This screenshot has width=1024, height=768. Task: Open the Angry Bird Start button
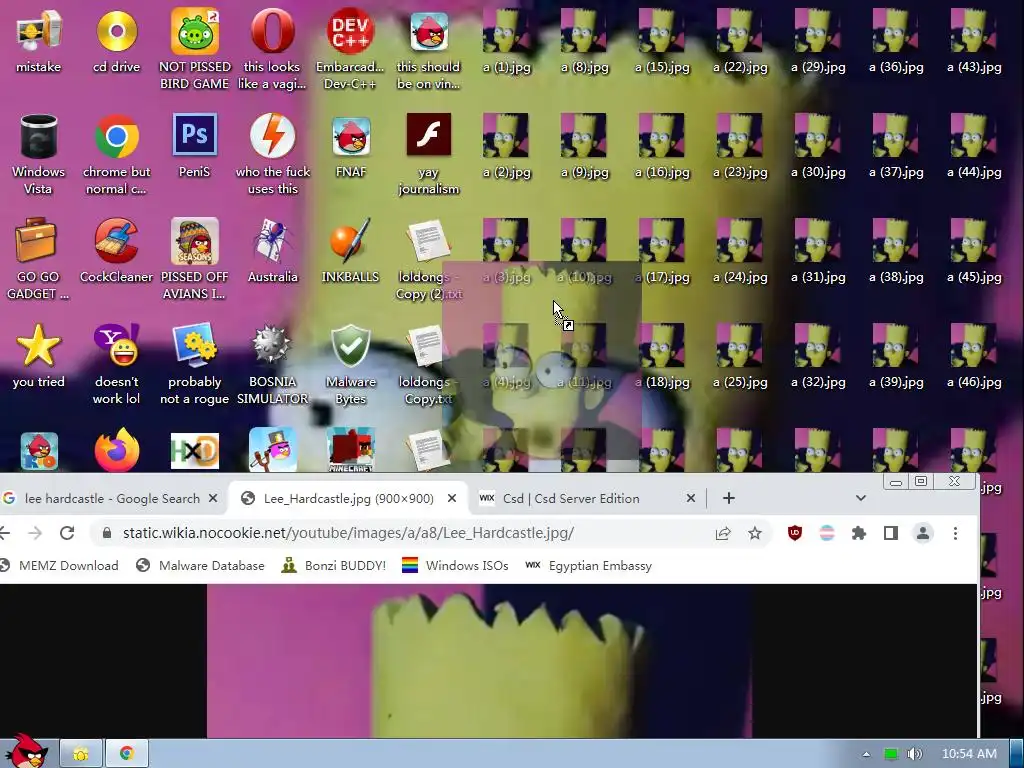point(27,751)
